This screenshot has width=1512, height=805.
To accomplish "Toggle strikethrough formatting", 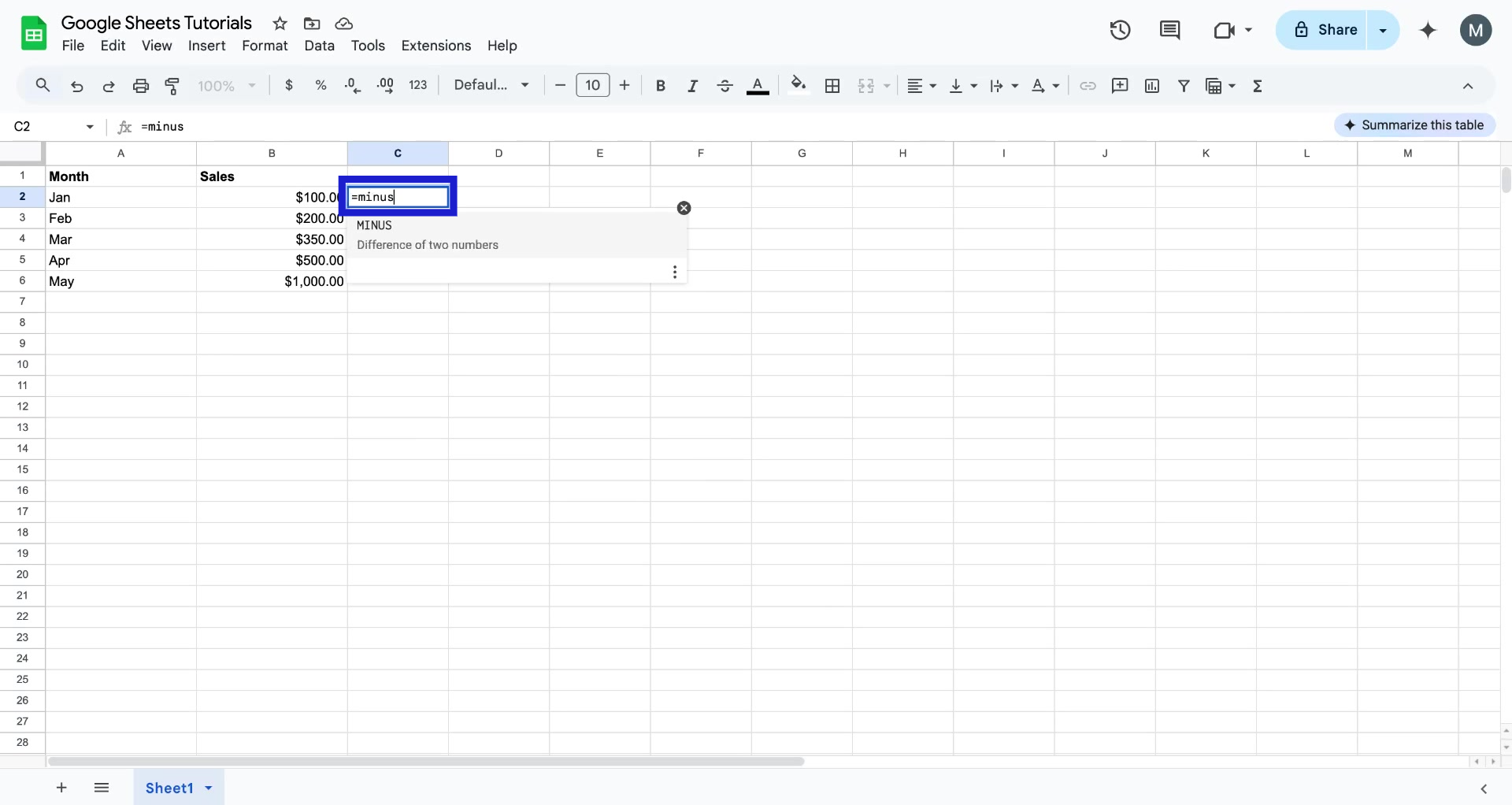I will tap(724, 85).
